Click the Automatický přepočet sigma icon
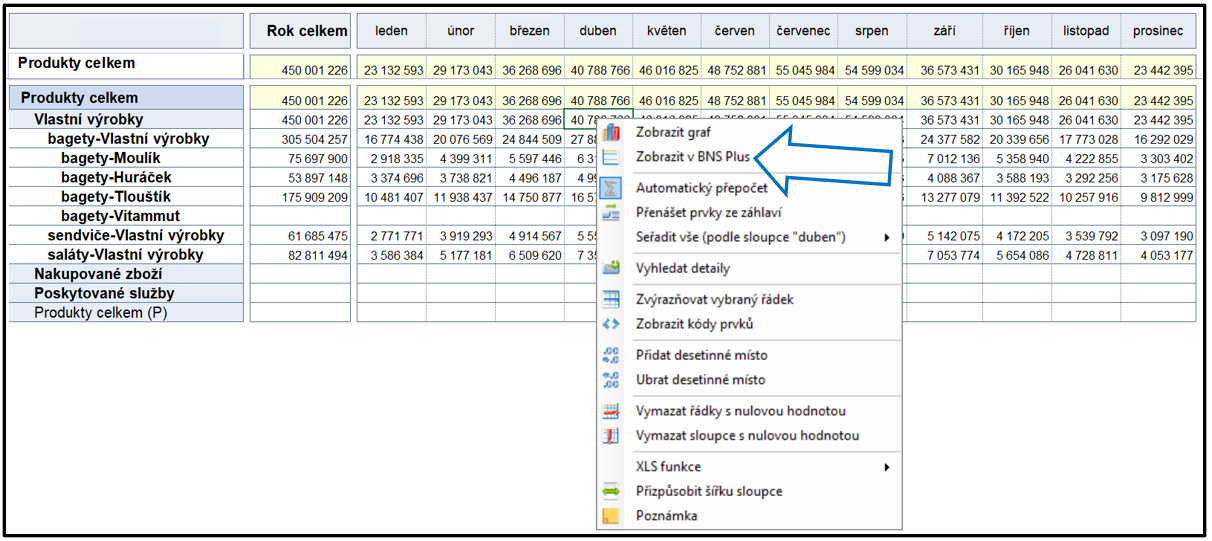 click(612, 188)
